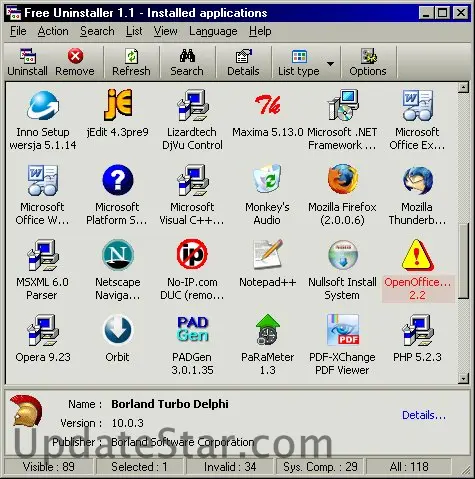This screenshot has height=479, width=475.
Task: Select the Microsoft Office W… icon
Action: pos(43,180)
